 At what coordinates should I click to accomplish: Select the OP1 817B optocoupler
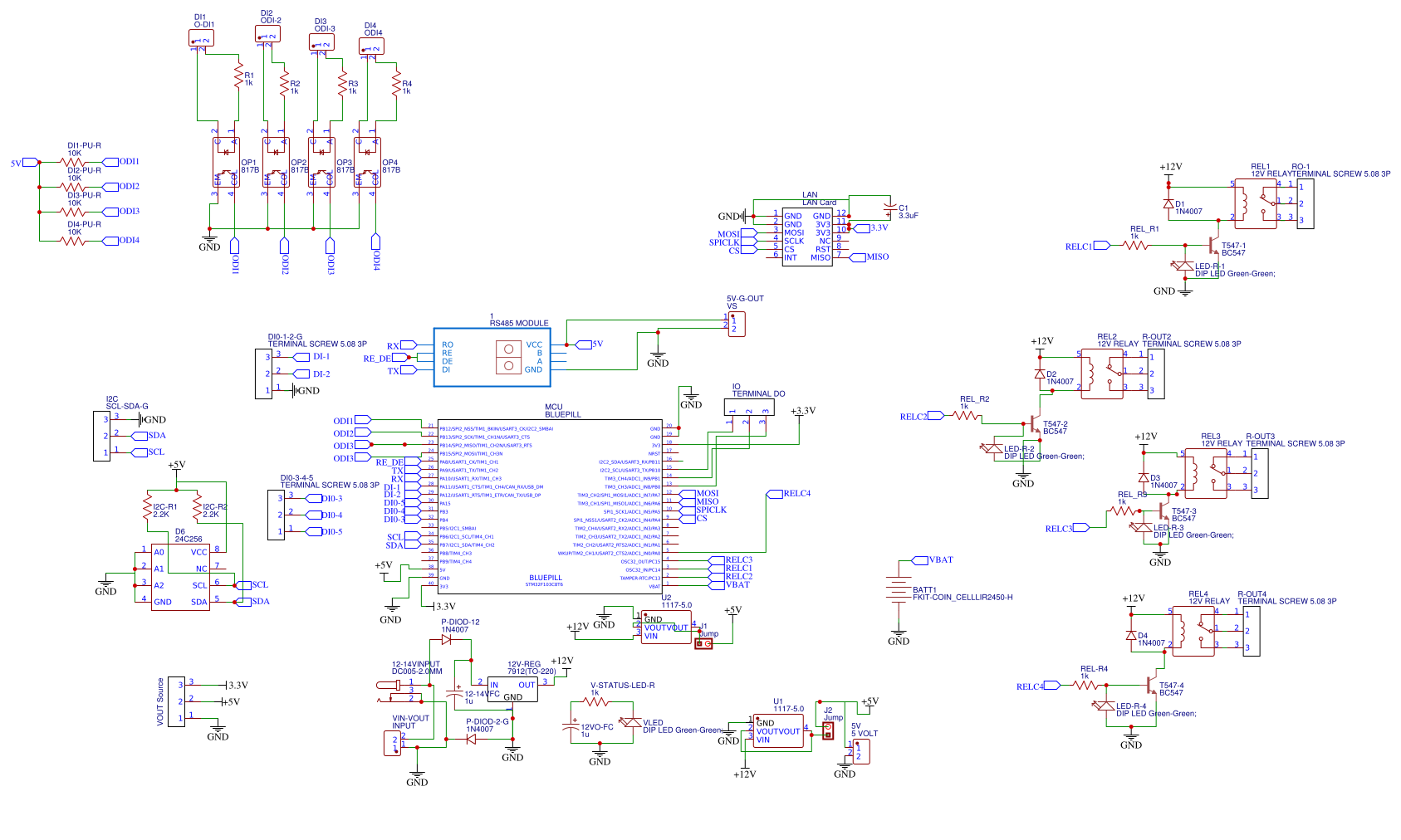tap(226, 163)
